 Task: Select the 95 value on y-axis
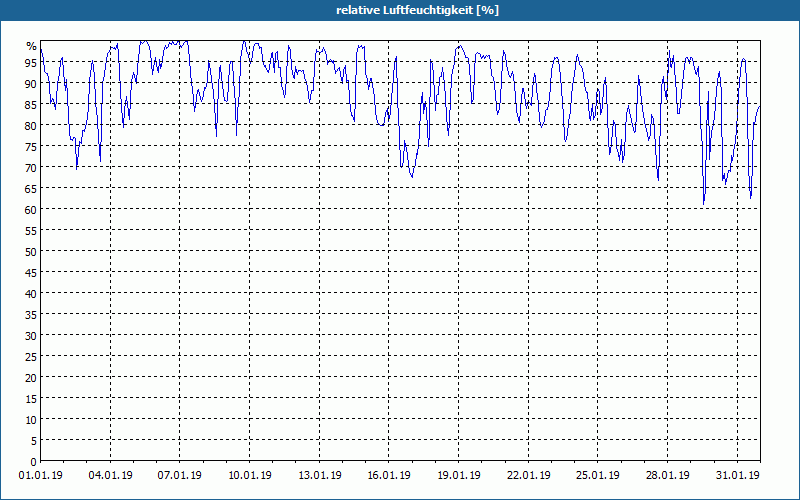pos(32,62)
